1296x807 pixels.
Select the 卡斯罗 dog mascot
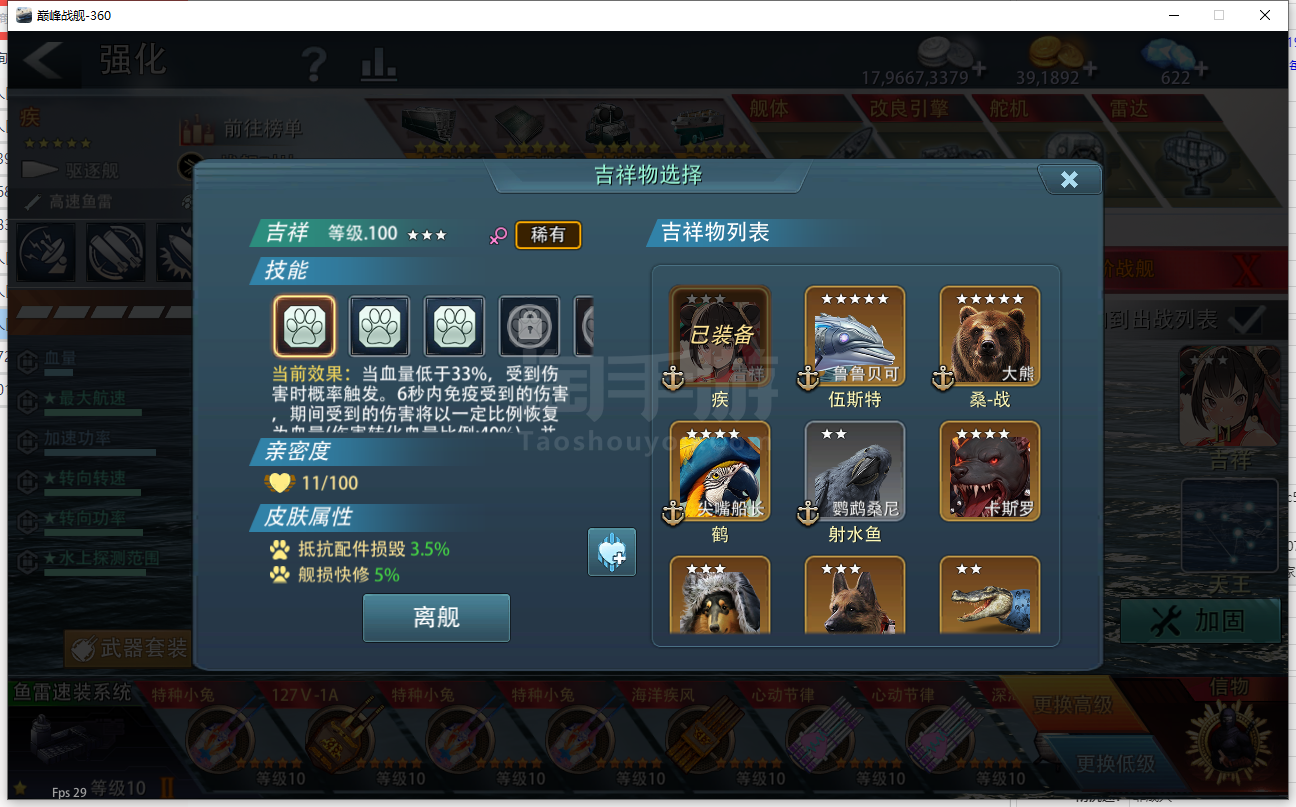click(x=990, y=472)
